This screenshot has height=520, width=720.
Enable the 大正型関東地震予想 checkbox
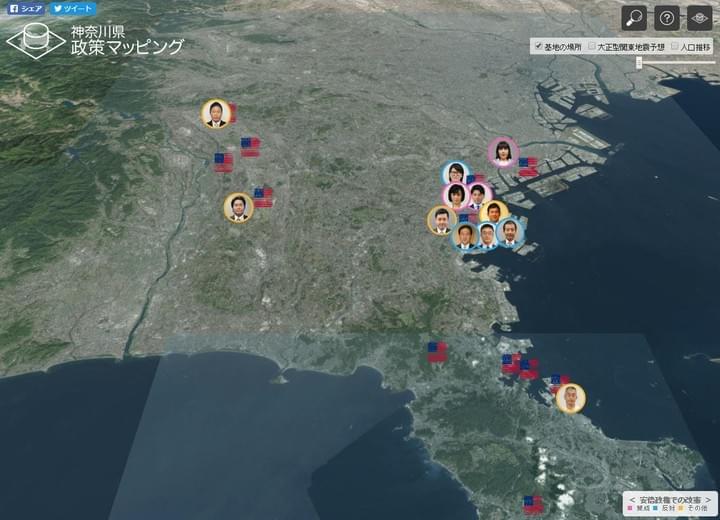(592, 46)
